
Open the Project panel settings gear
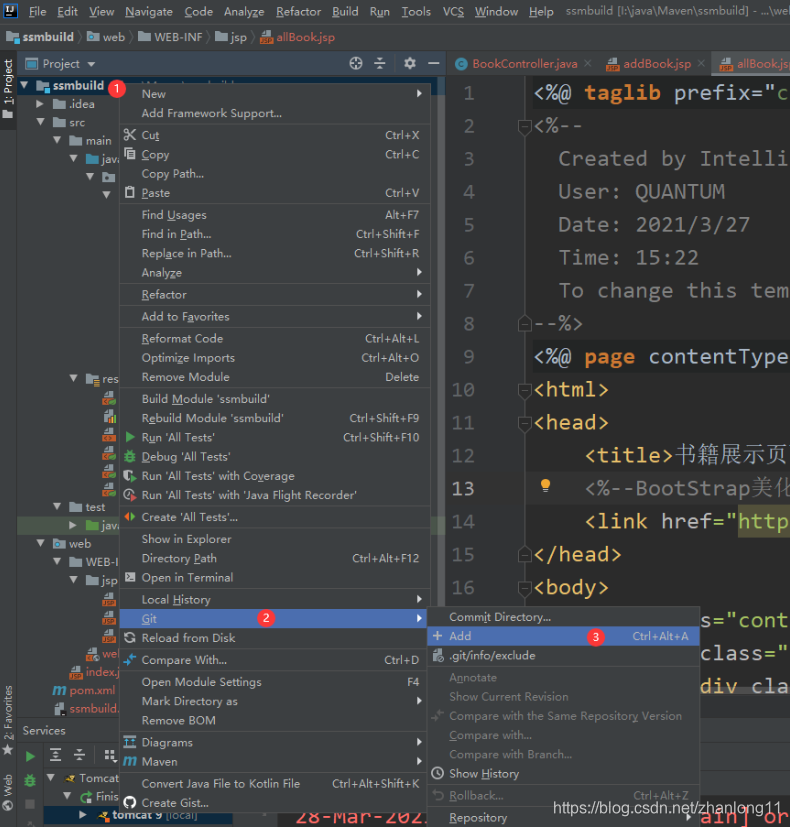[410, 63]
